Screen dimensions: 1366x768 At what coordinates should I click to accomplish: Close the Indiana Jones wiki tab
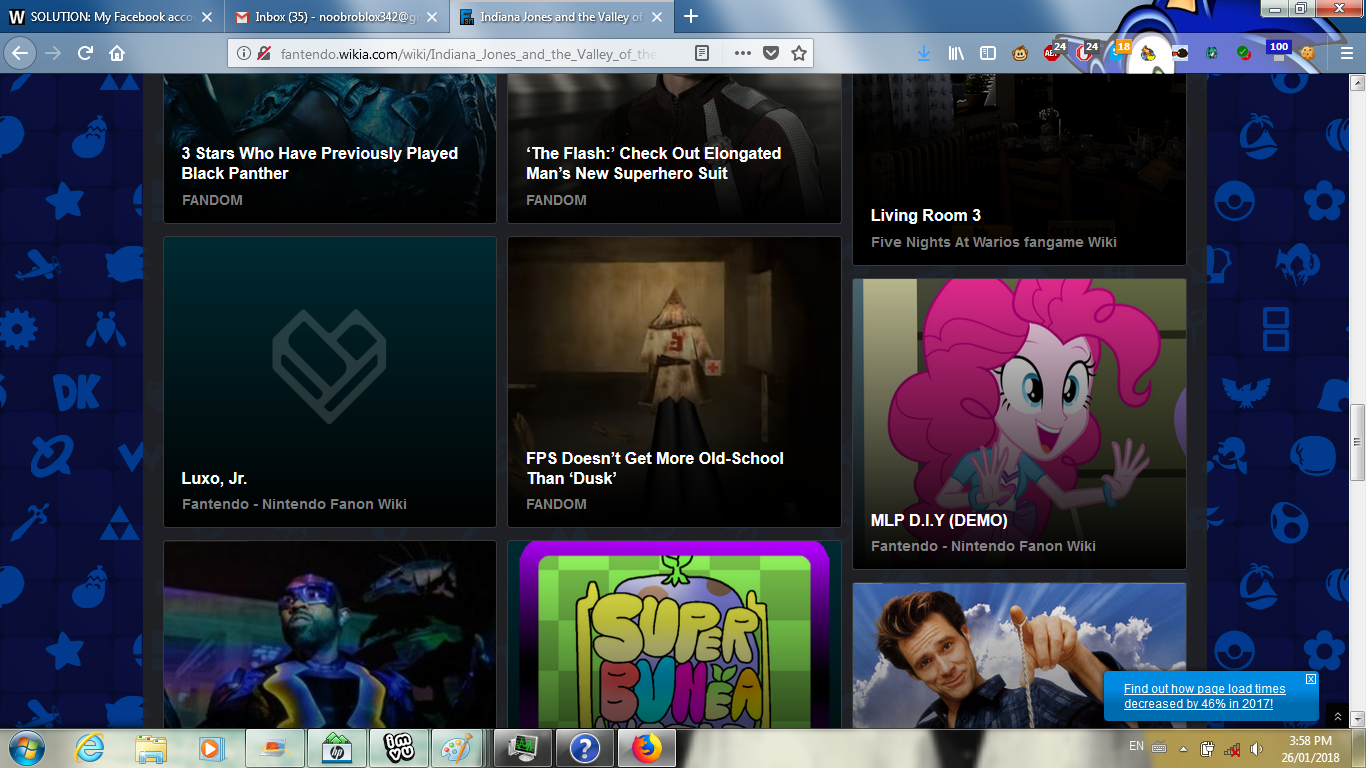pyautogui.click(x=659, y=17)
